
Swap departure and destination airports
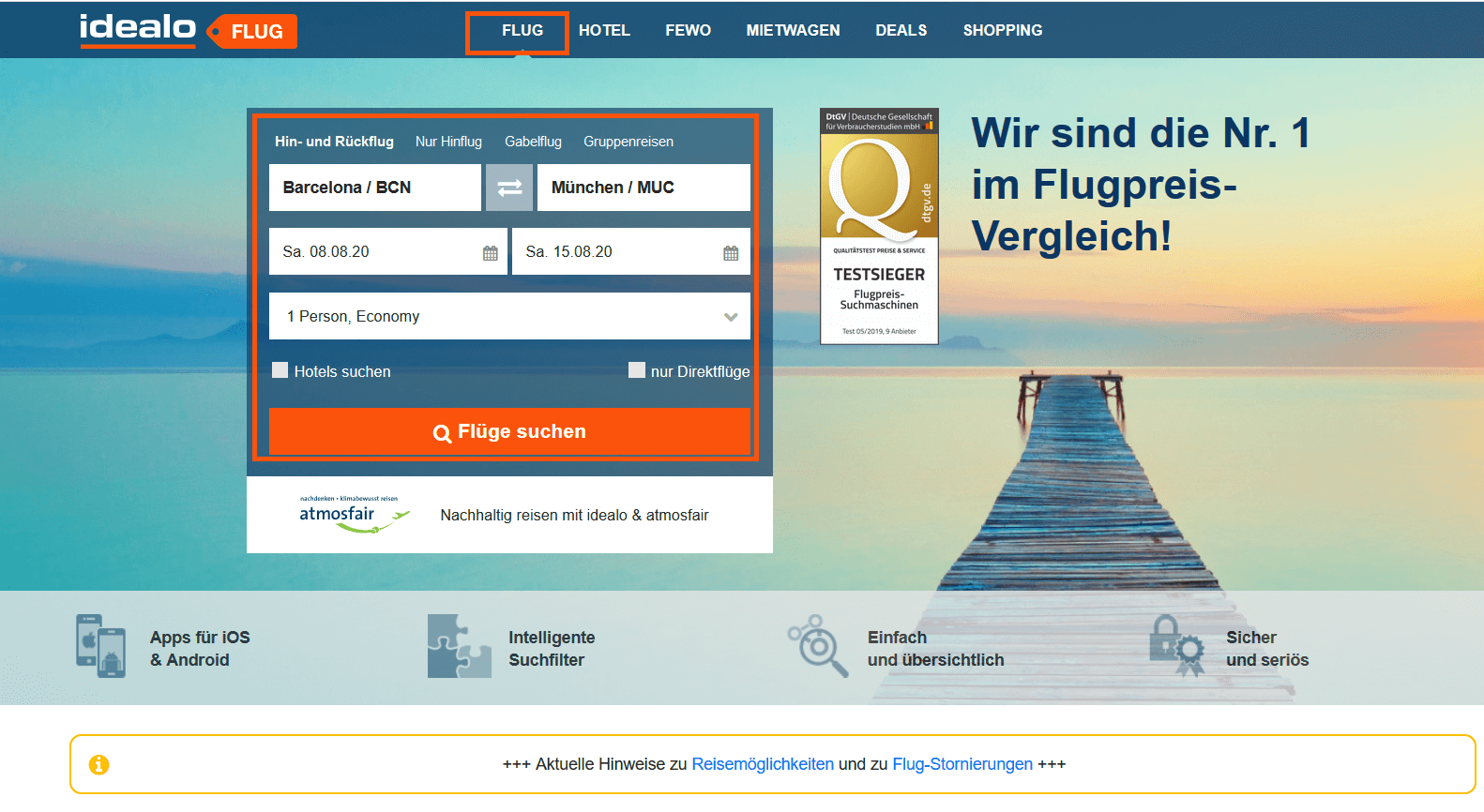pos(509,188)
